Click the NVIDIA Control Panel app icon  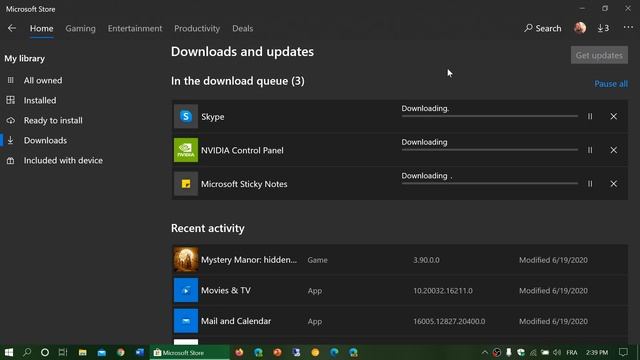pyautogui.click(x=186, y=150)
